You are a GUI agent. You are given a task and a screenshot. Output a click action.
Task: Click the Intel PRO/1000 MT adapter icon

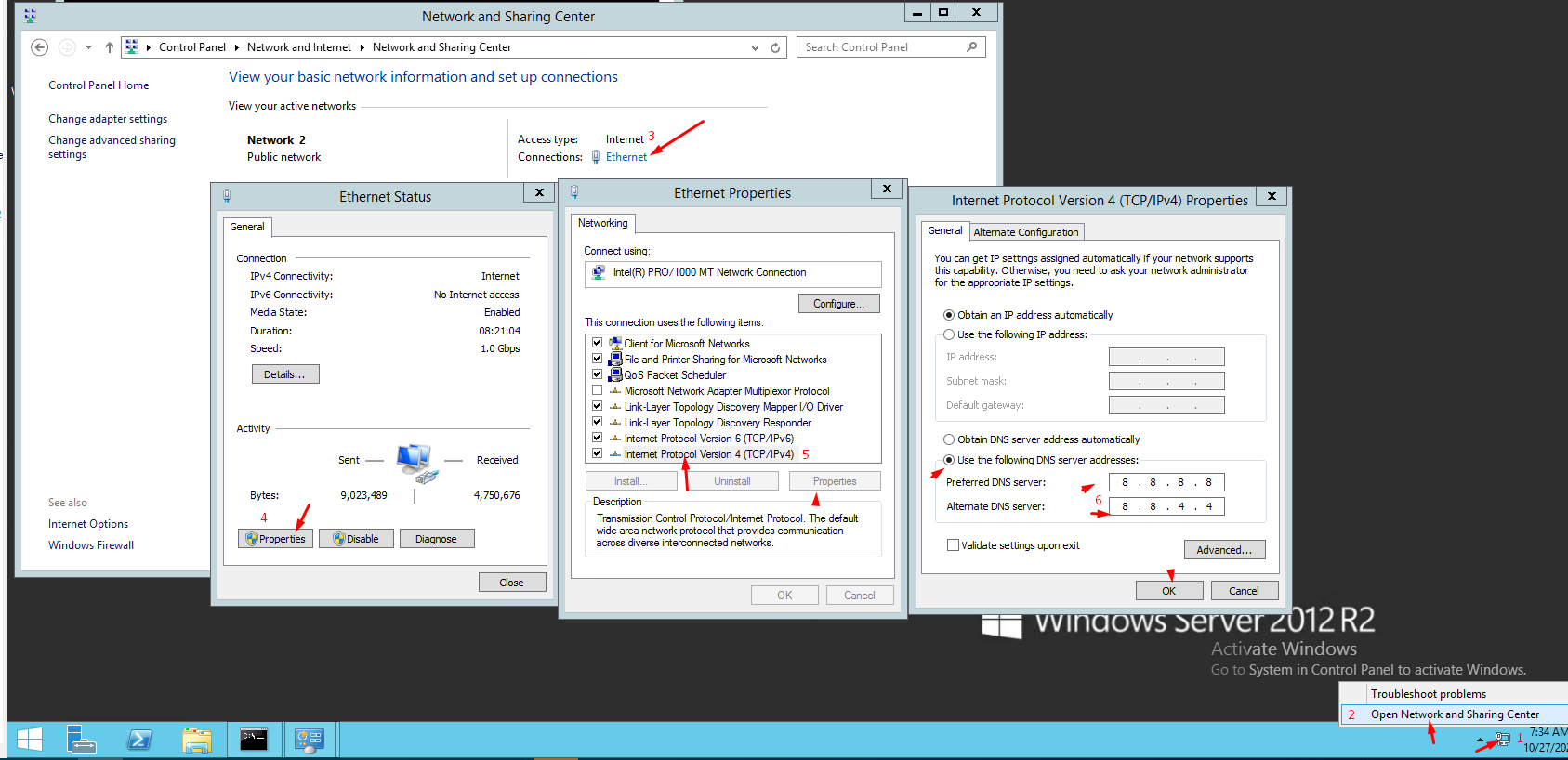point(599,272)
